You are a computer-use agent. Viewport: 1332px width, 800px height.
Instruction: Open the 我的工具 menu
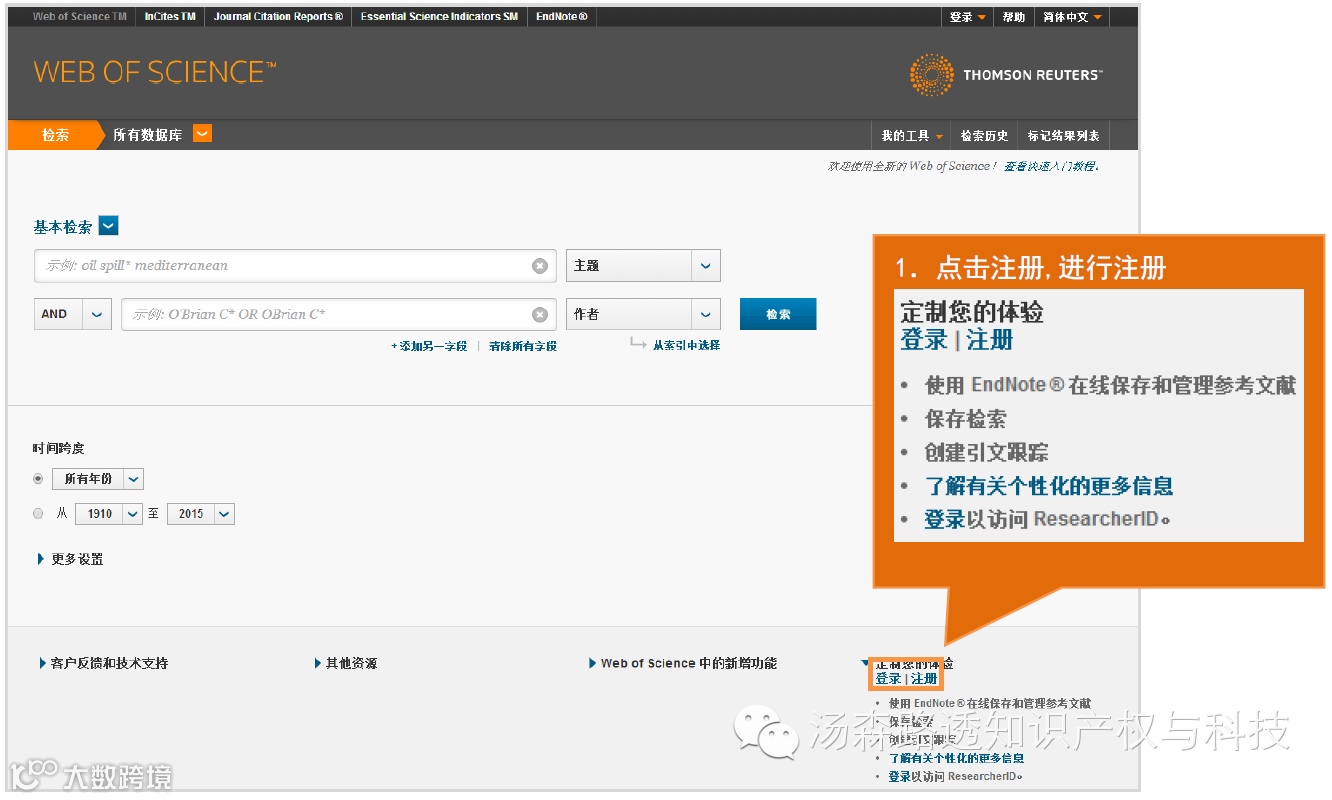click(912, 136)
